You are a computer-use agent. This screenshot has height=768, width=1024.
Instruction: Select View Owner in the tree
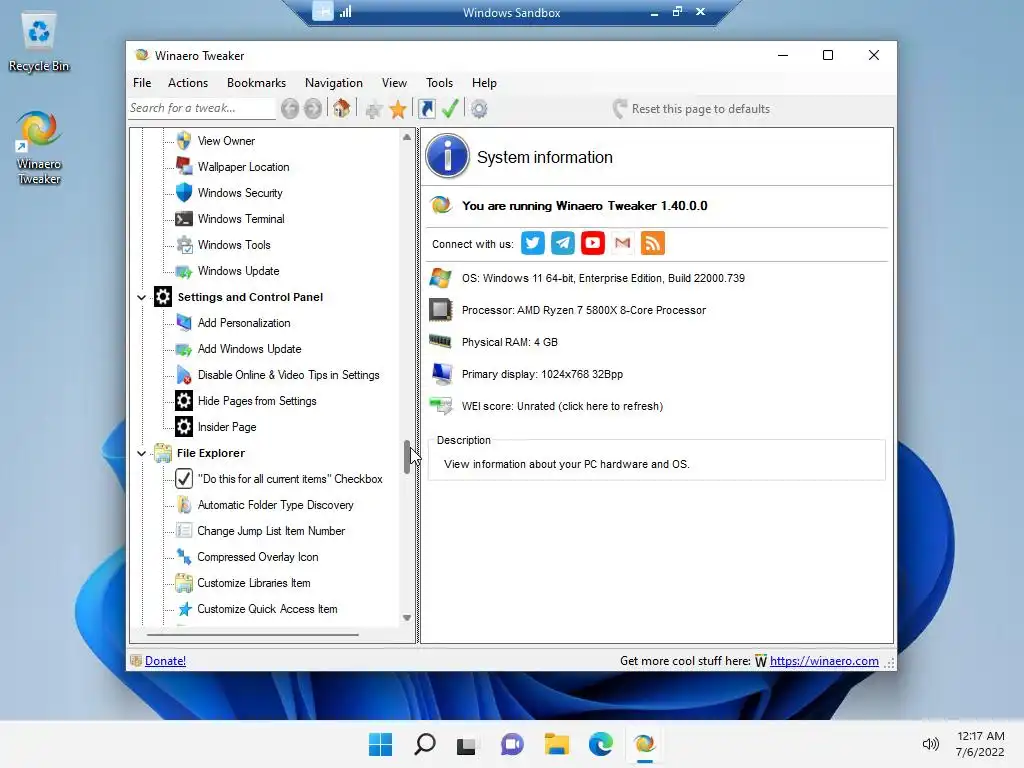tap(226, 141)
